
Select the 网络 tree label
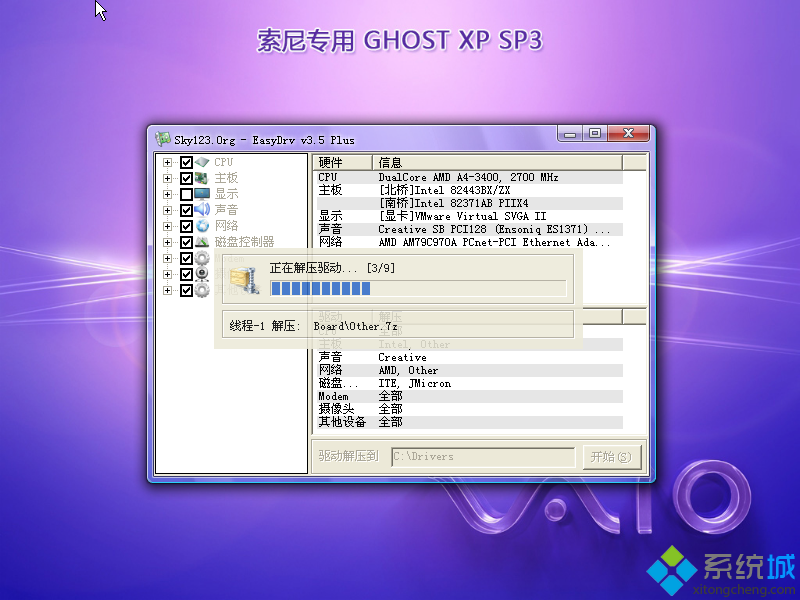(226, 226)
